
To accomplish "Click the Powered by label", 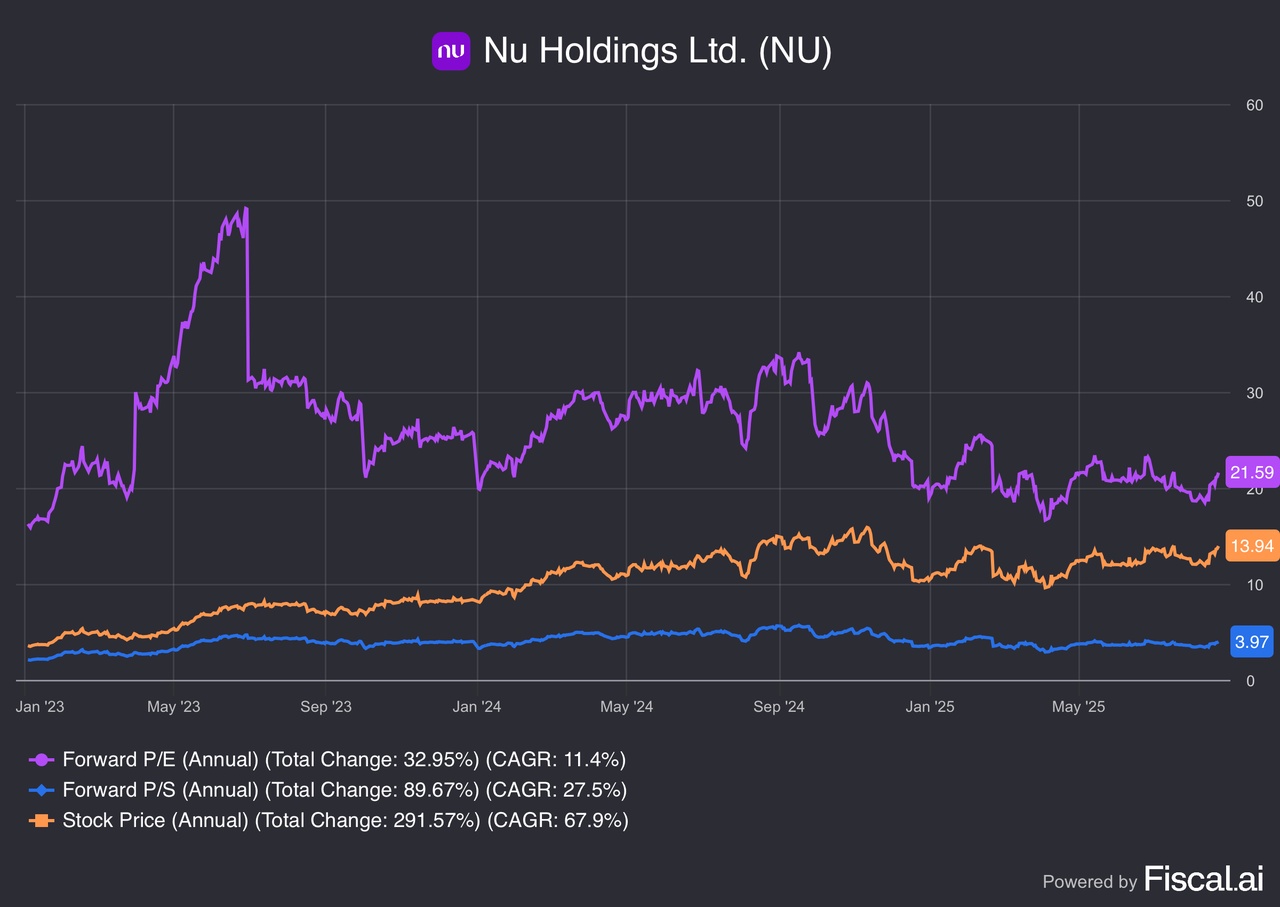I will tap(1089, 882).
